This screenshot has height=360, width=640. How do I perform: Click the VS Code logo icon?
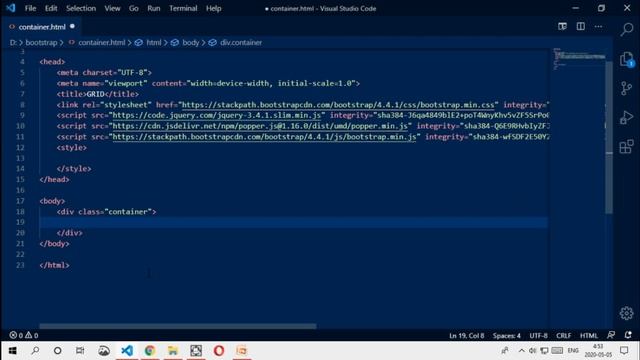pos(11,8)
